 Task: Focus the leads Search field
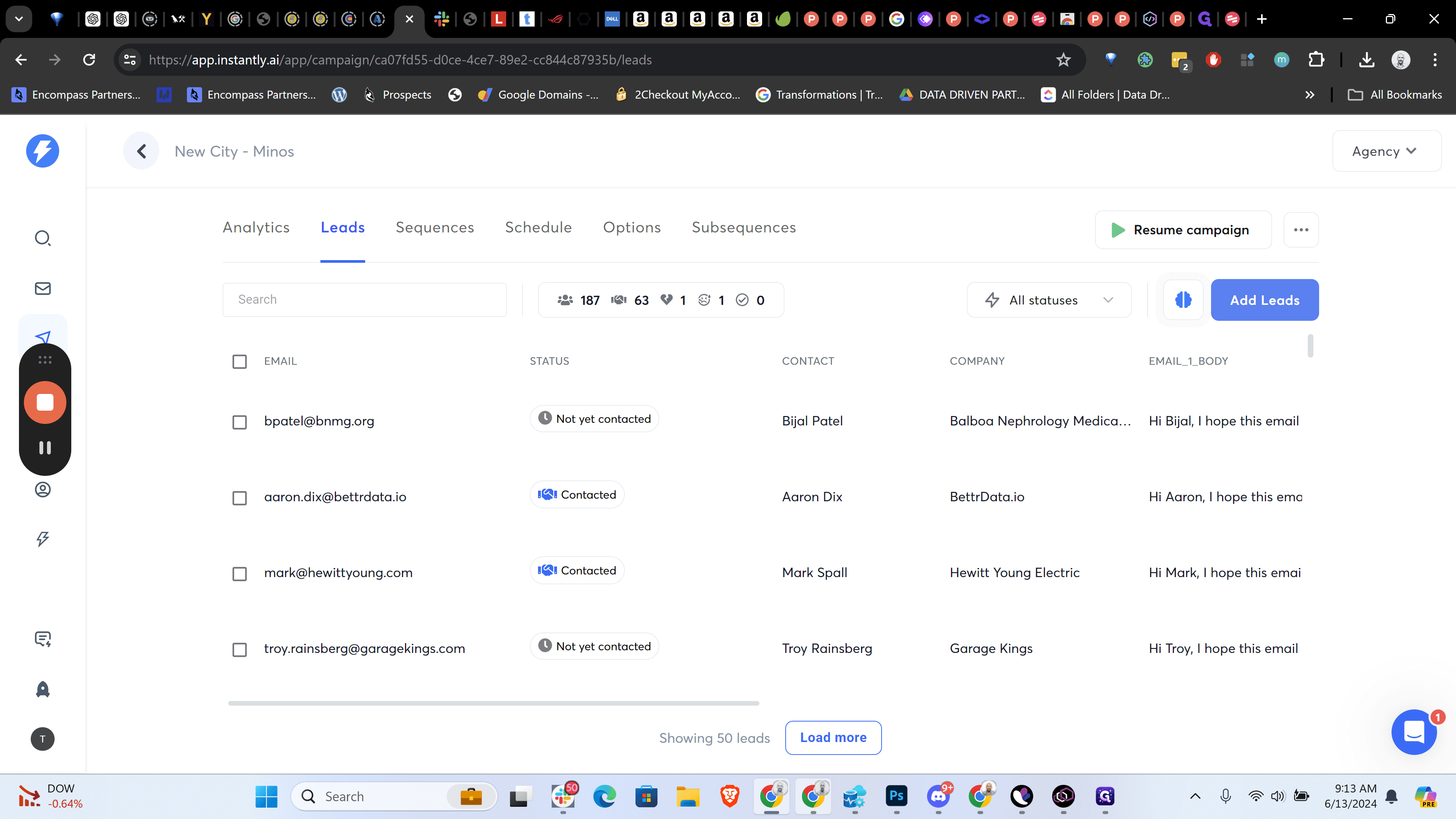tap(364, 300)
